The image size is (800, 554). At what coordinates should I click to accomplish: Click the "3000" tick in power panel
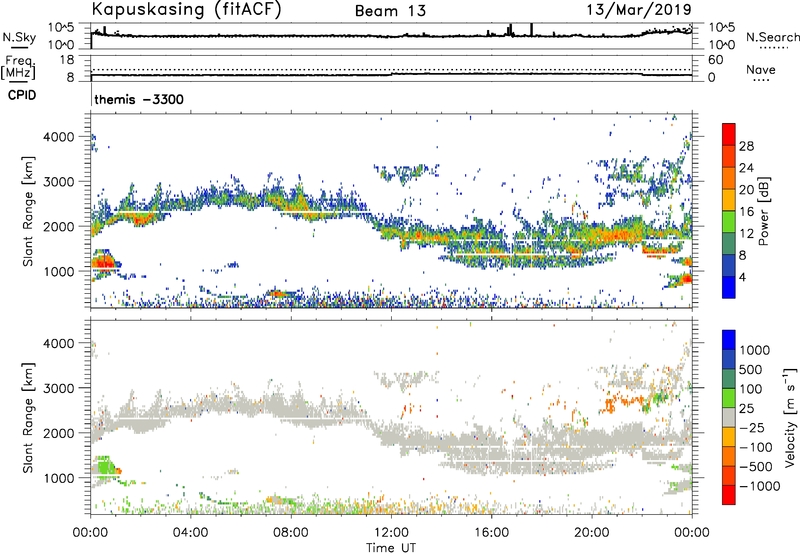tap(59, 182)
